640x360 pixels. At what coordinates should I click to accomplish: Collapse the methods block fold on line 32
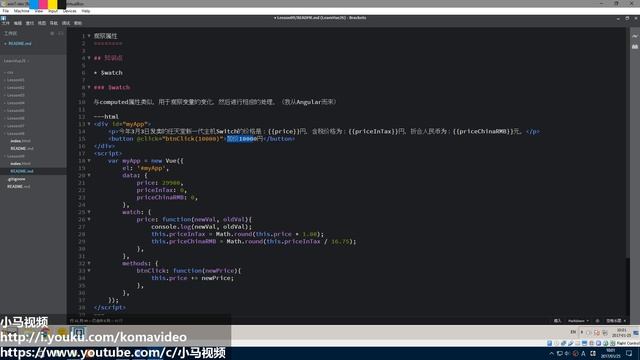tap(89, 263)
